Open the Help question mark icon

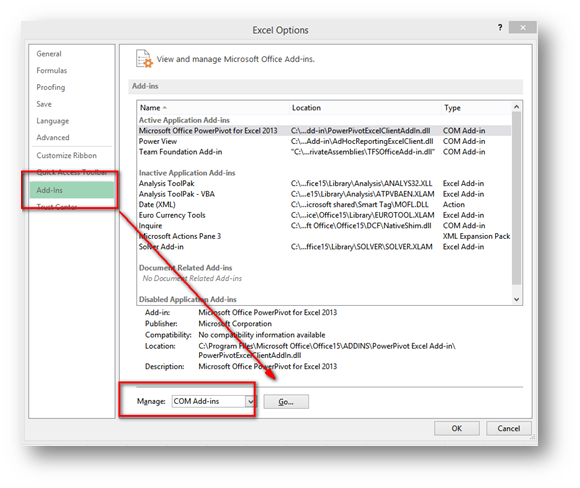(x=500, y=27)
